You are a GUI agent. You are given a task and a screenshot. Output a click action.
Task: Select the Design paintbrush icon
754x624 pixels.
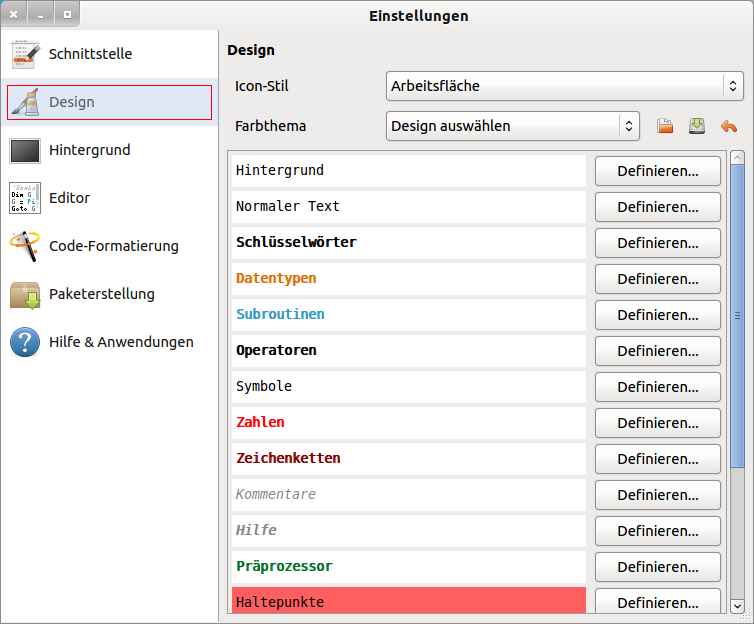(x=25, y=102)
